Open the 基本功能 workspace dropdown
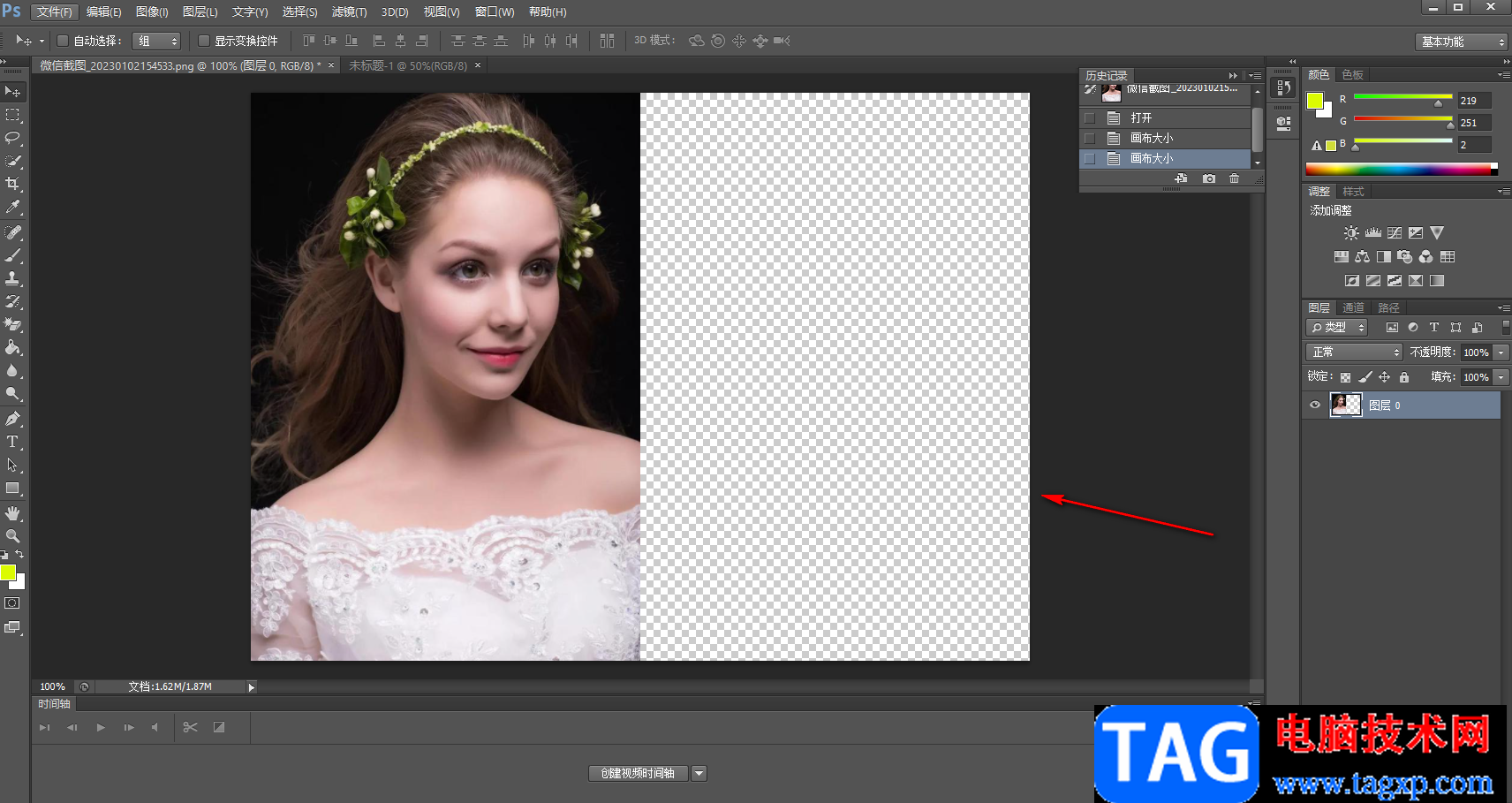The width and height of the screenshot is (1512, 803). pyautogui.click(x=1462, y=42)
